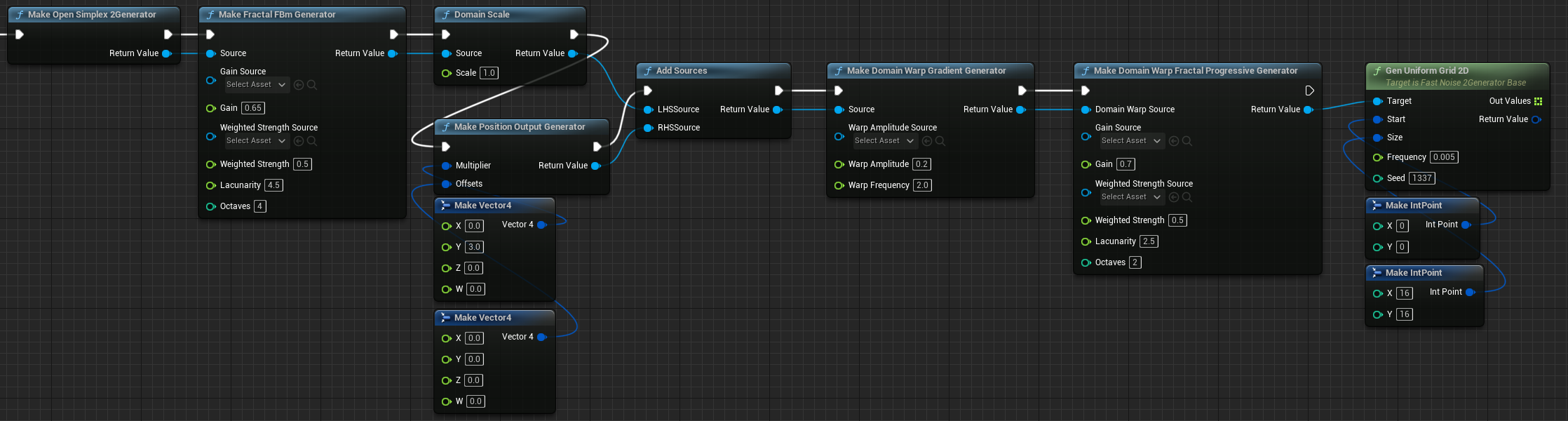Browse to the Progressive Generator Gain Source asset with the magnifier icon
1568x421 pixels.
click(x=1187, y=141)
